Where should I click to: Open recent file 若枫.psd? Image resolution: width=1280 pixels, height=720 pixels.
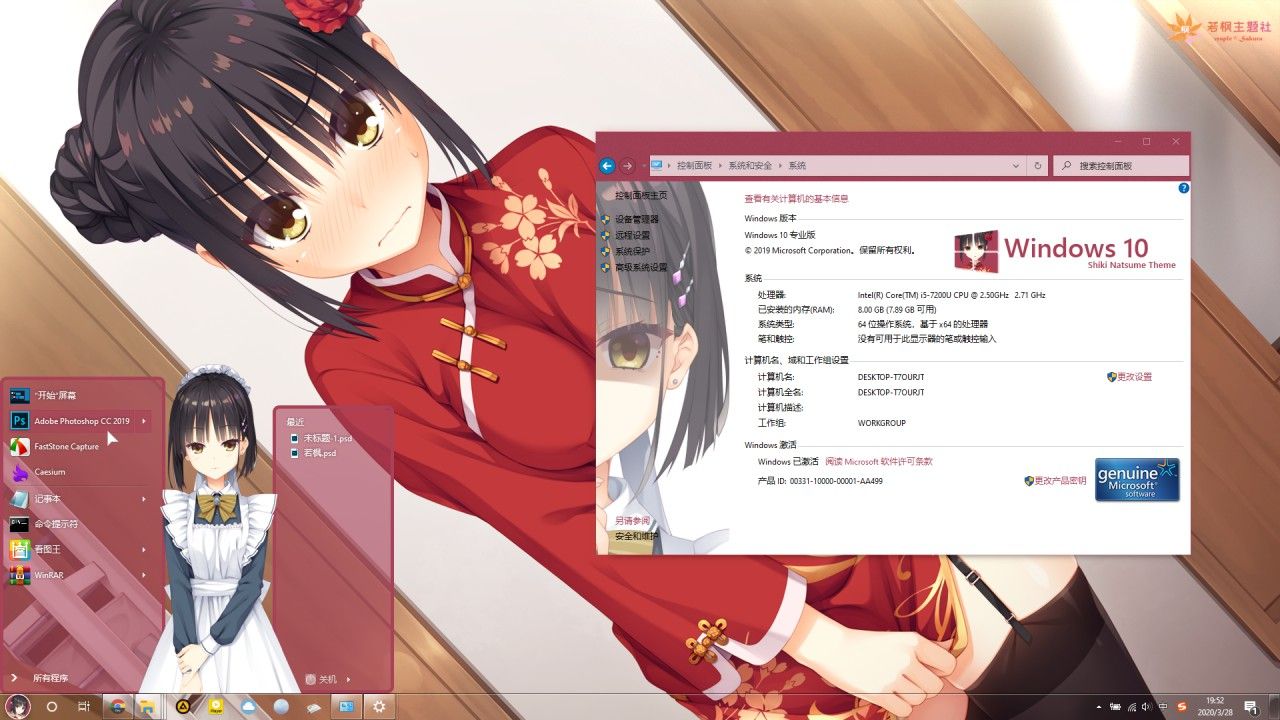click(x=313, y=453)
